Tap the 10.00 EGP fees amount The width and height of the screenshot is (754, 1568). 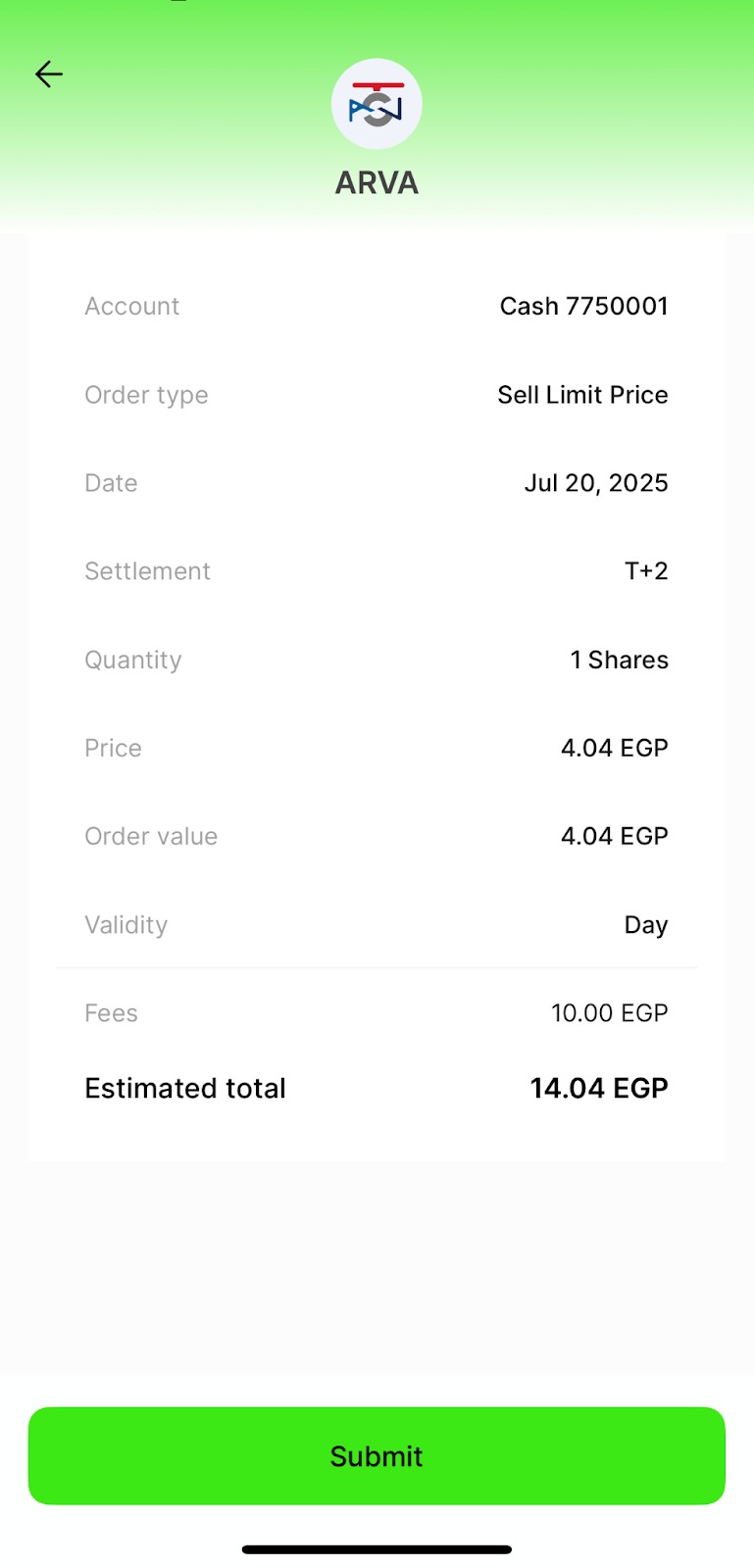(x=609, y=1013)
